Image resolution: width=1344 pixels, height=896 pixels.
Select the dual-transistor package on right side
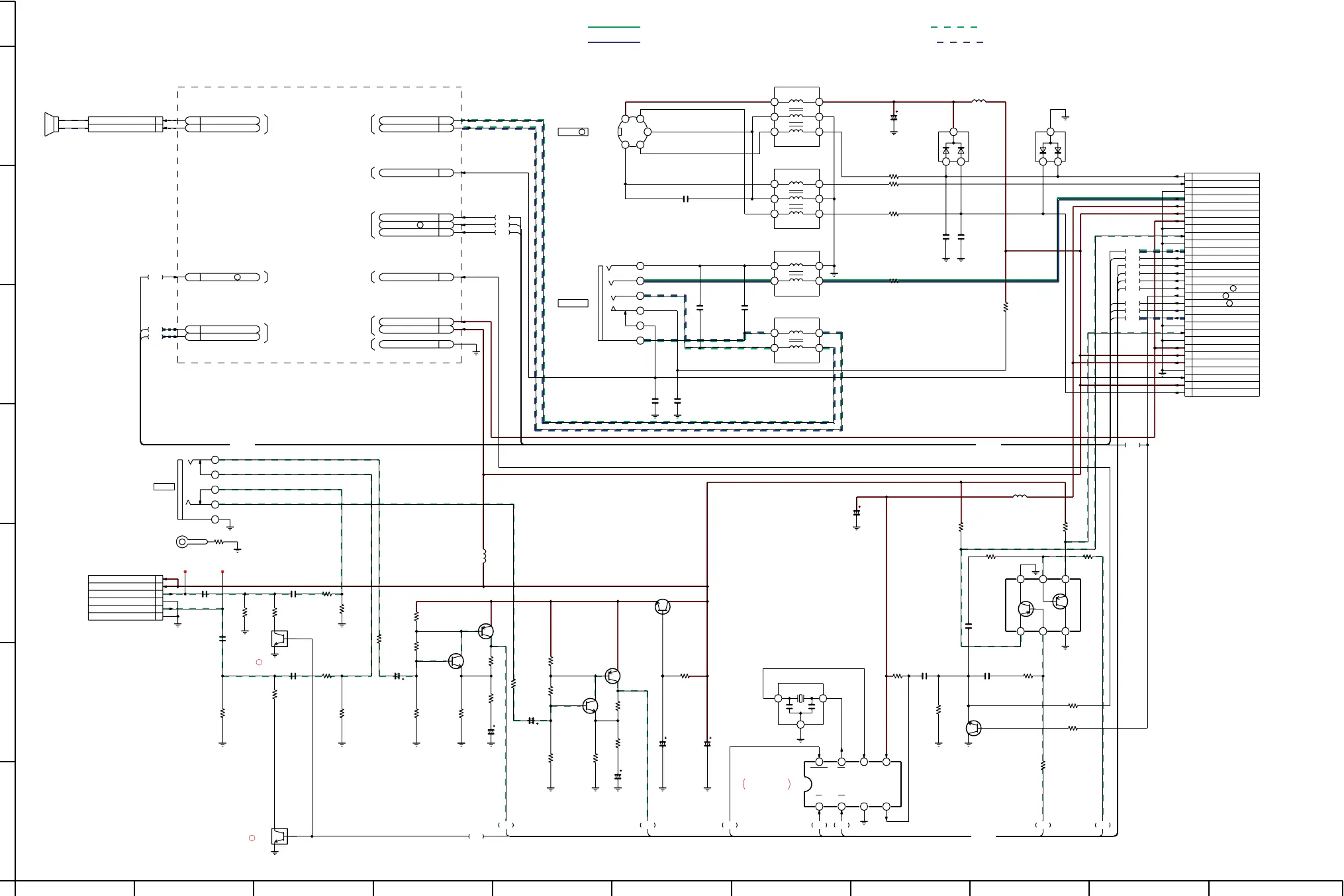point(1043,605)
